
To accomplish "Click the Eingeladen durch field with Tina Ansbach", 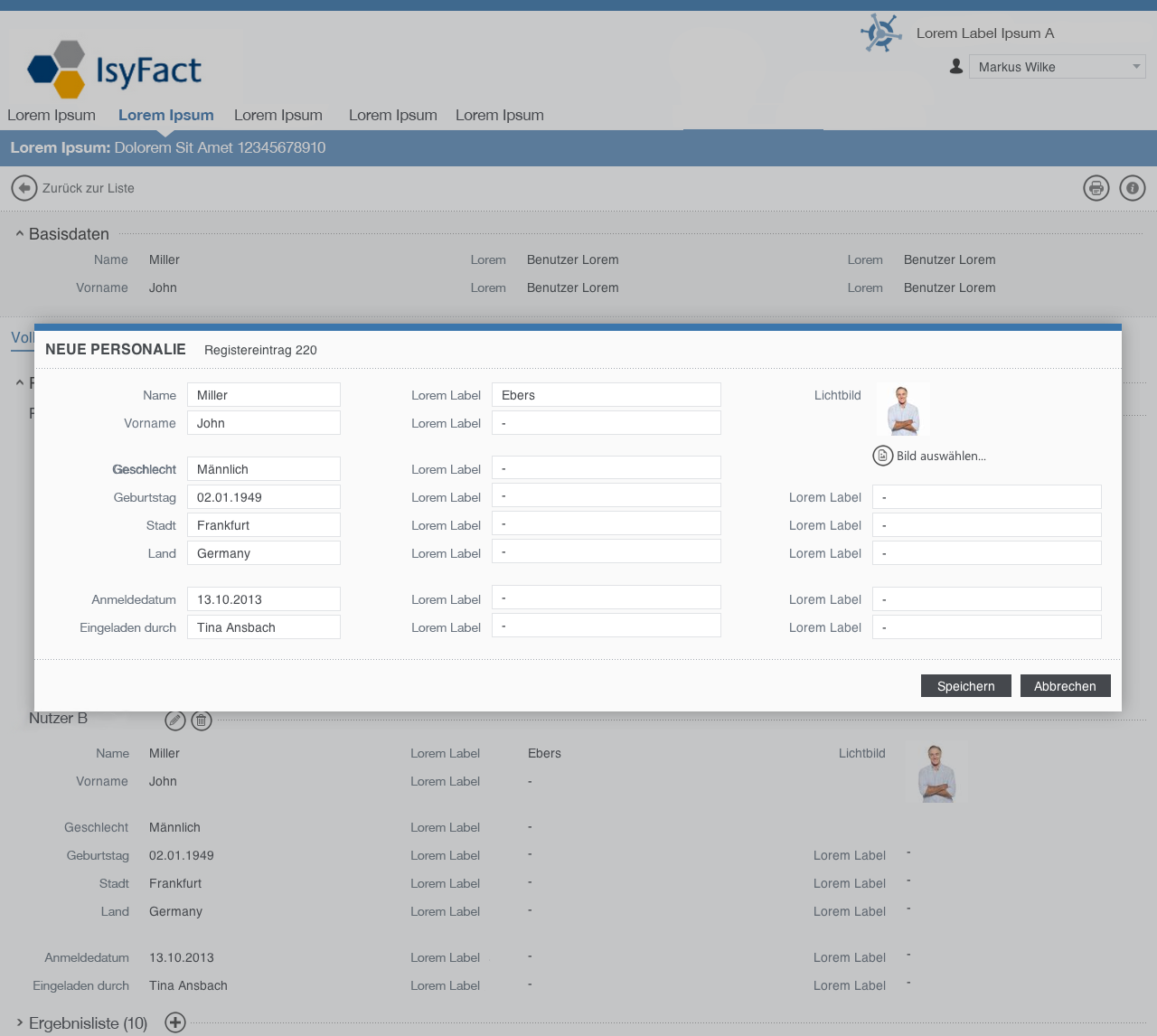I will (264, 627).
